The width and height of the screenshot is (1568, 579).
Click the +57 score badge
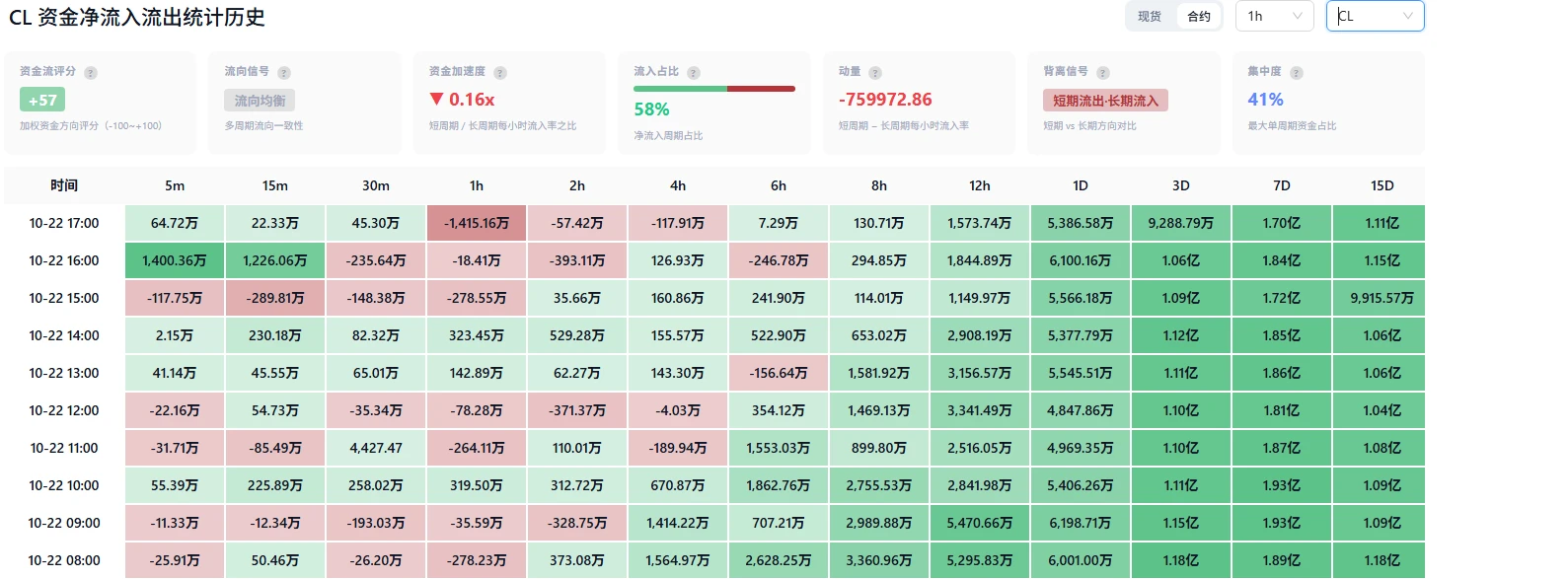pyautogui.click(x=42, y=100)
